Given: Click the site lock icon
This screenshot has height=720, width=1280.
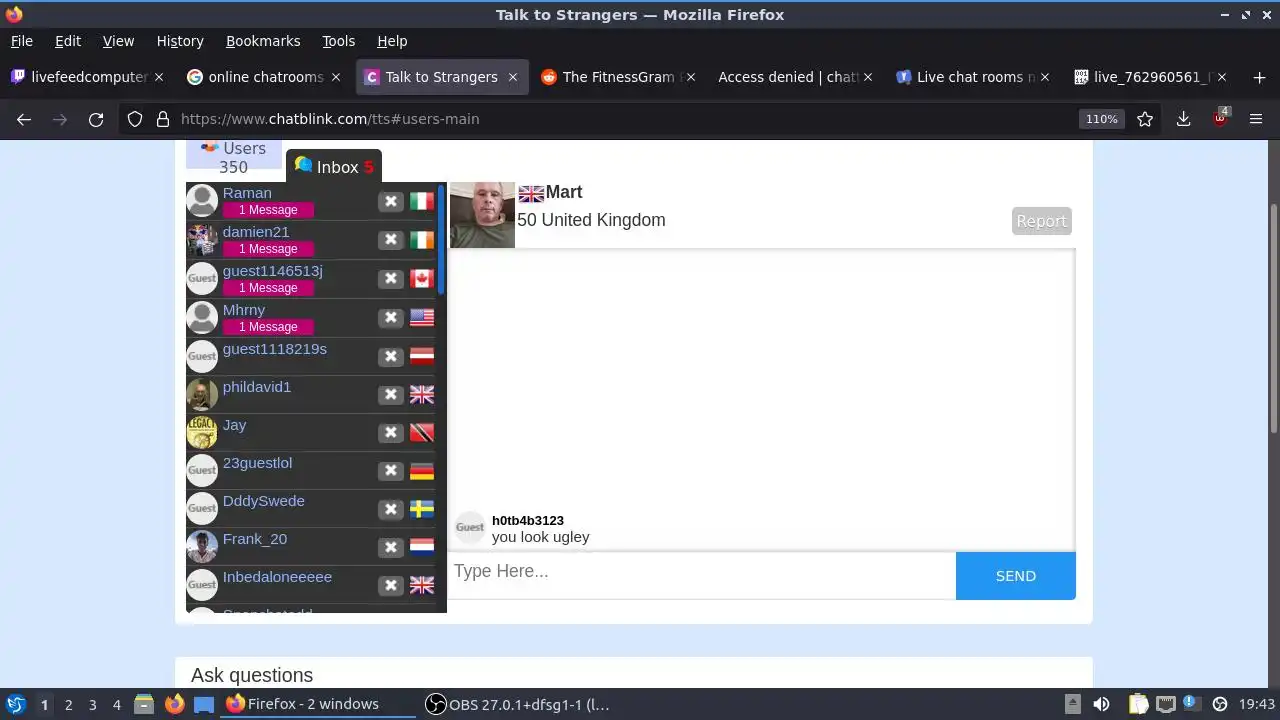Looking at the screenshot, I should 162,119.
